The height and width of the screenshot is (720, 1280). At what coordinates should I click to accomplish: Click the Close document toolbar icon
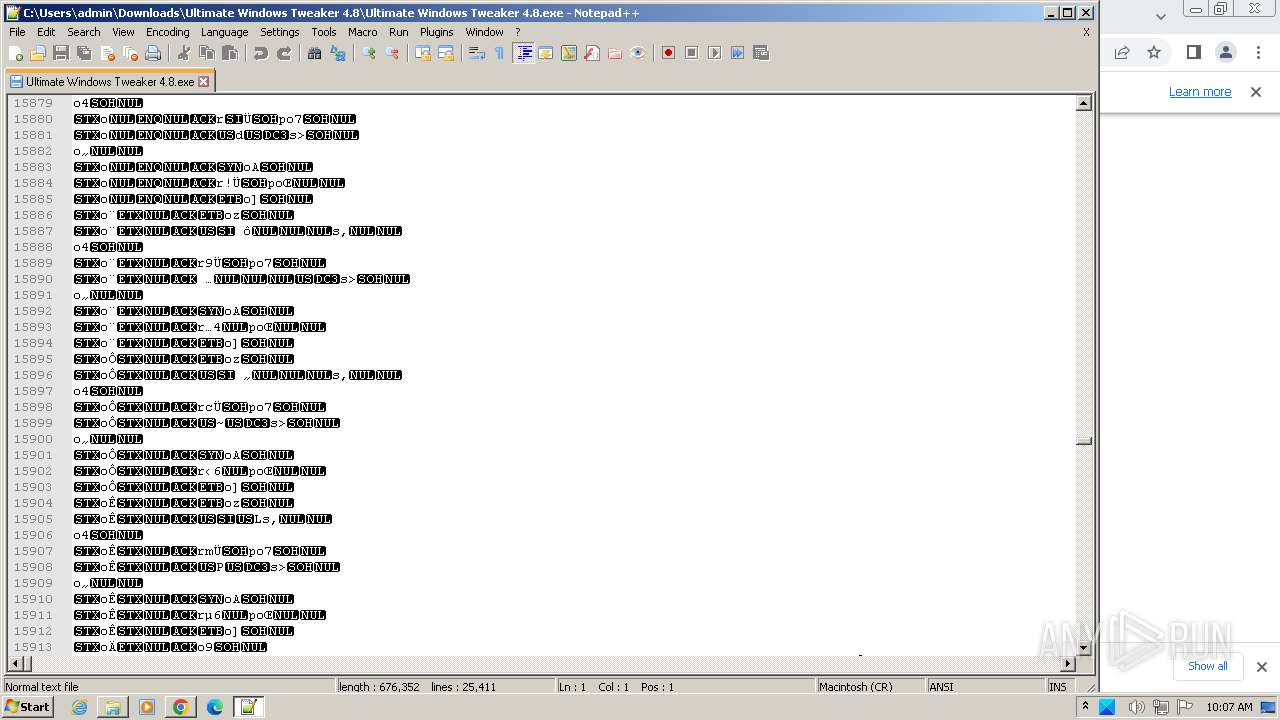coord(107,53)
